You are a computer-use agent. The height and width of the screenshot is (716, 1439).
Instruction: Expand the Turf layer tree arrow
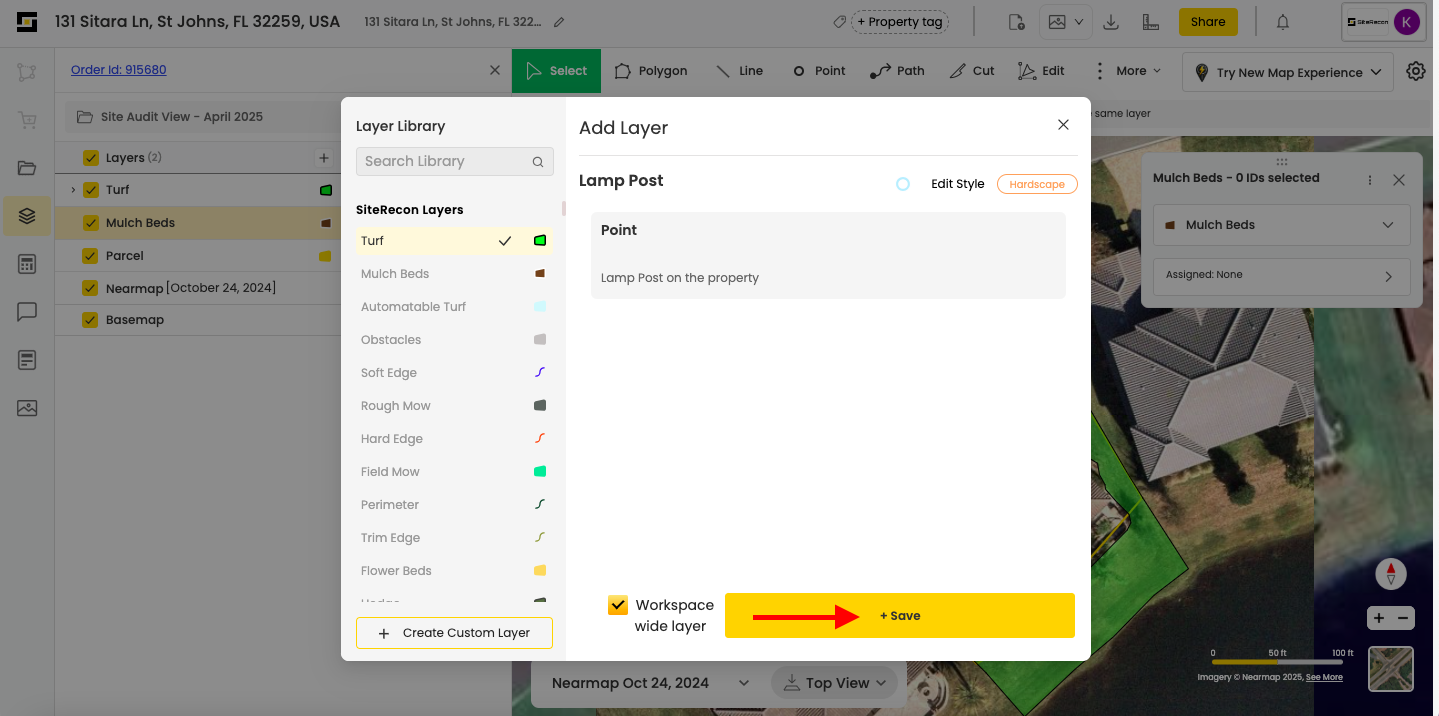pyautogui.click(x=73, y=190)
